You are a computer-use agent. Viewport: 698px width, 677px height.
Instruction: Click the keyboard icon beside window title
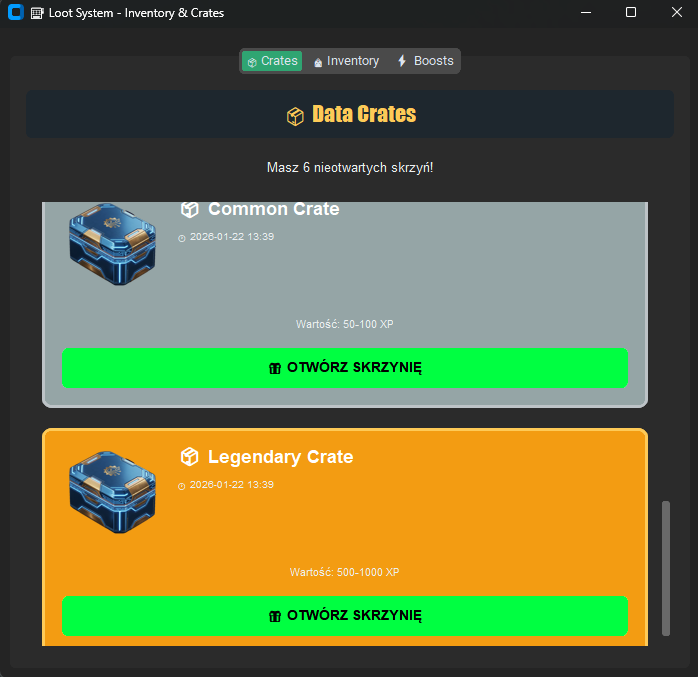(x=37, y=13)
